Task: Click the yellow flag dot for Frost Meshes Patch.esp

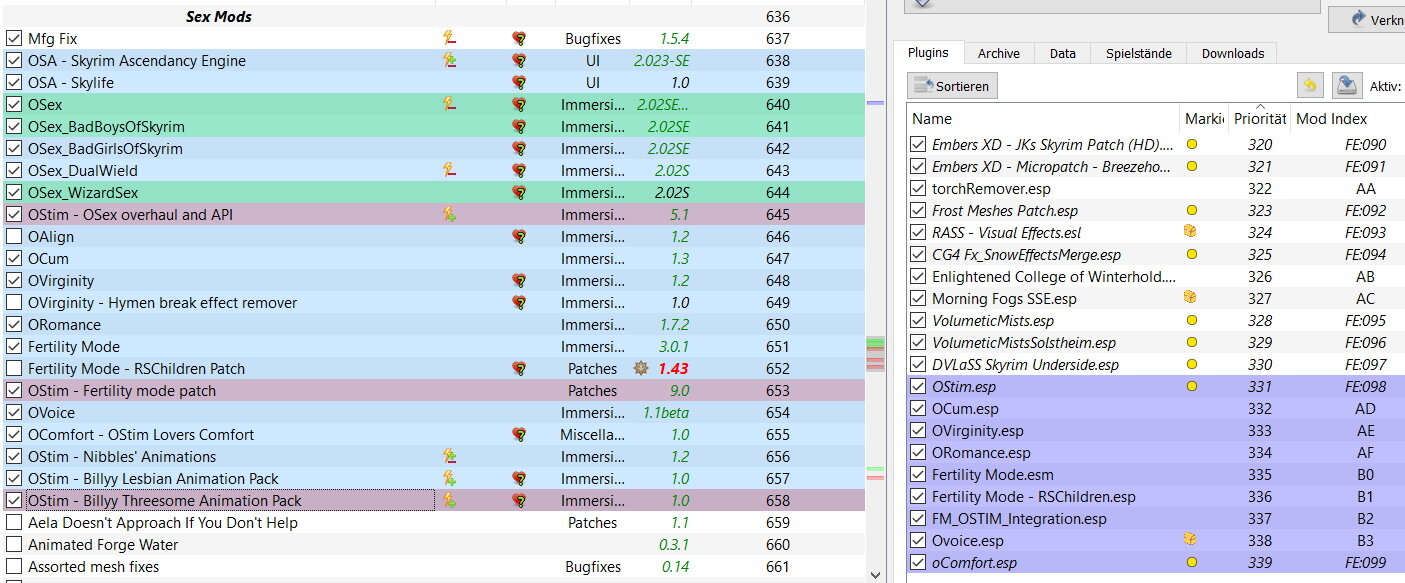Action: 1191,211
